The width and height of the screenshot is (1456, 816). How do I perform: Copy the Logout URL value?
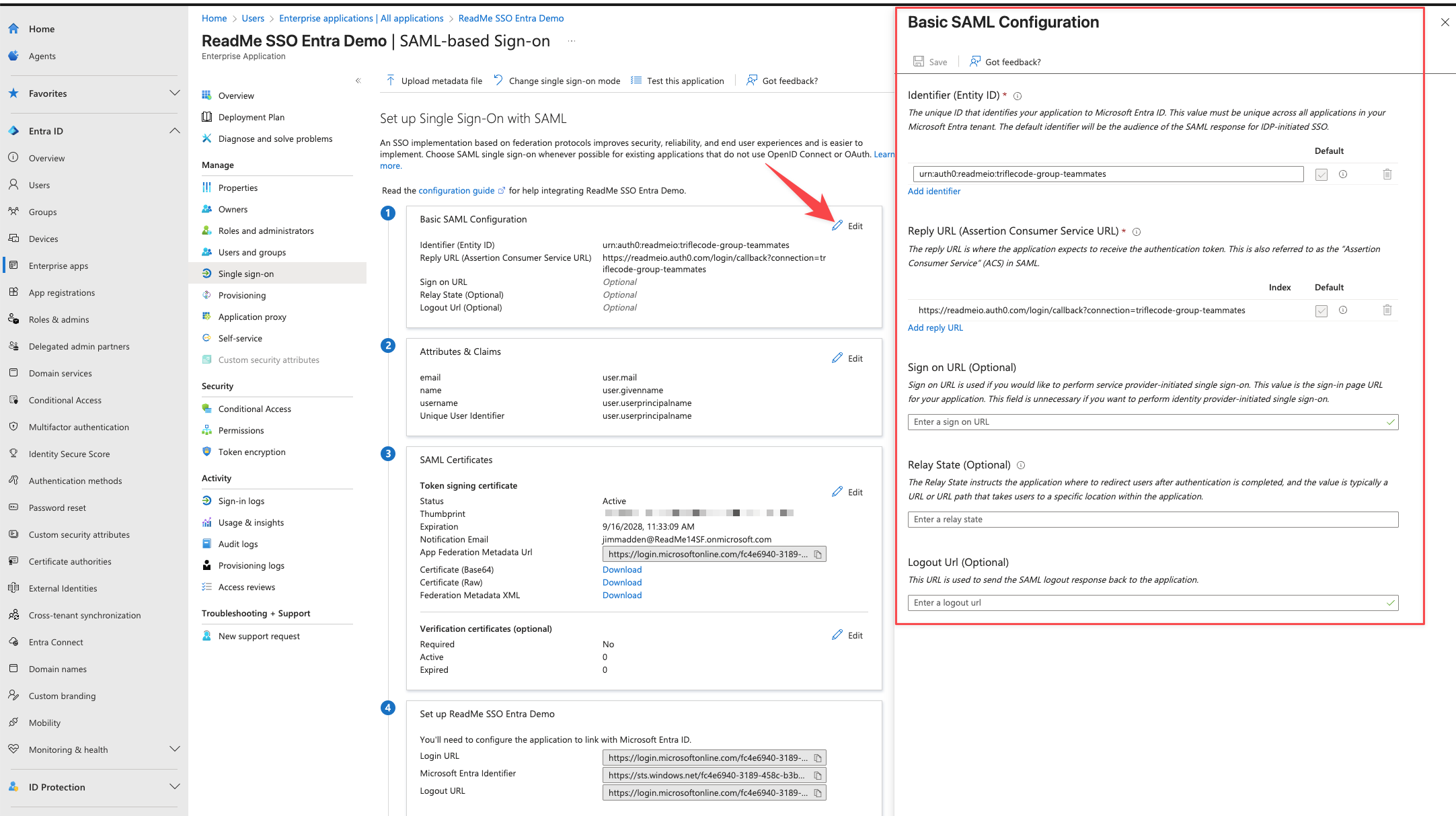click(818, 793)
